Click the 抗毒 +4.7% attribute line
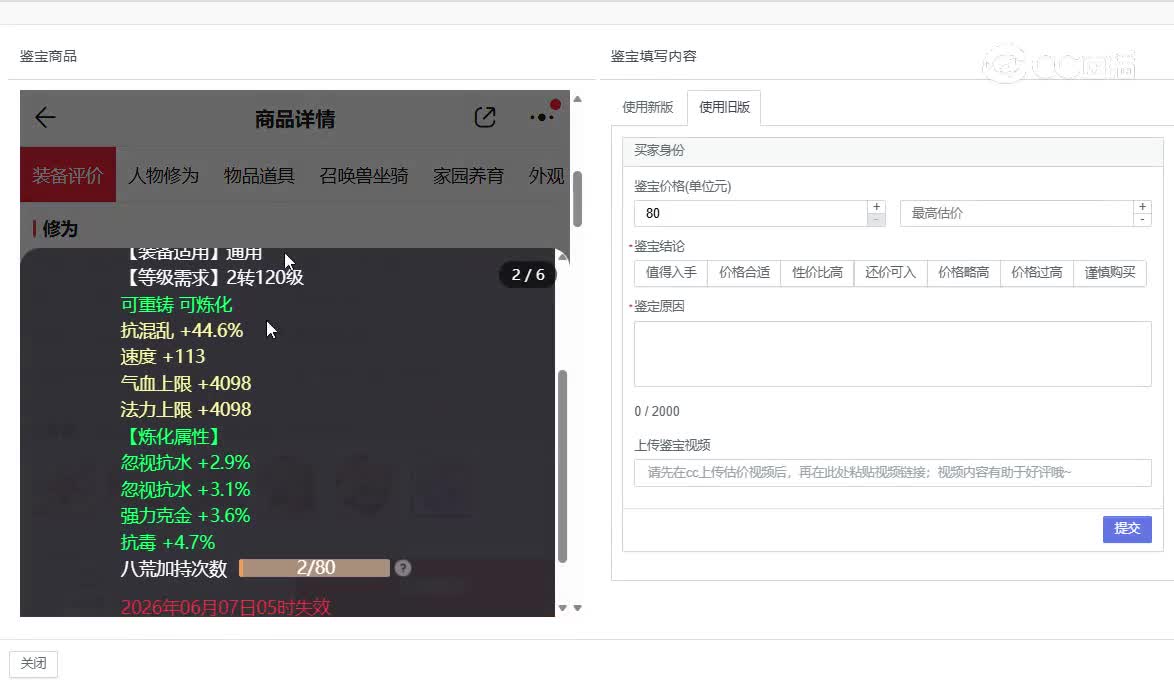The height and width of the screenshot is (688, 1174). tap(168, 542)
